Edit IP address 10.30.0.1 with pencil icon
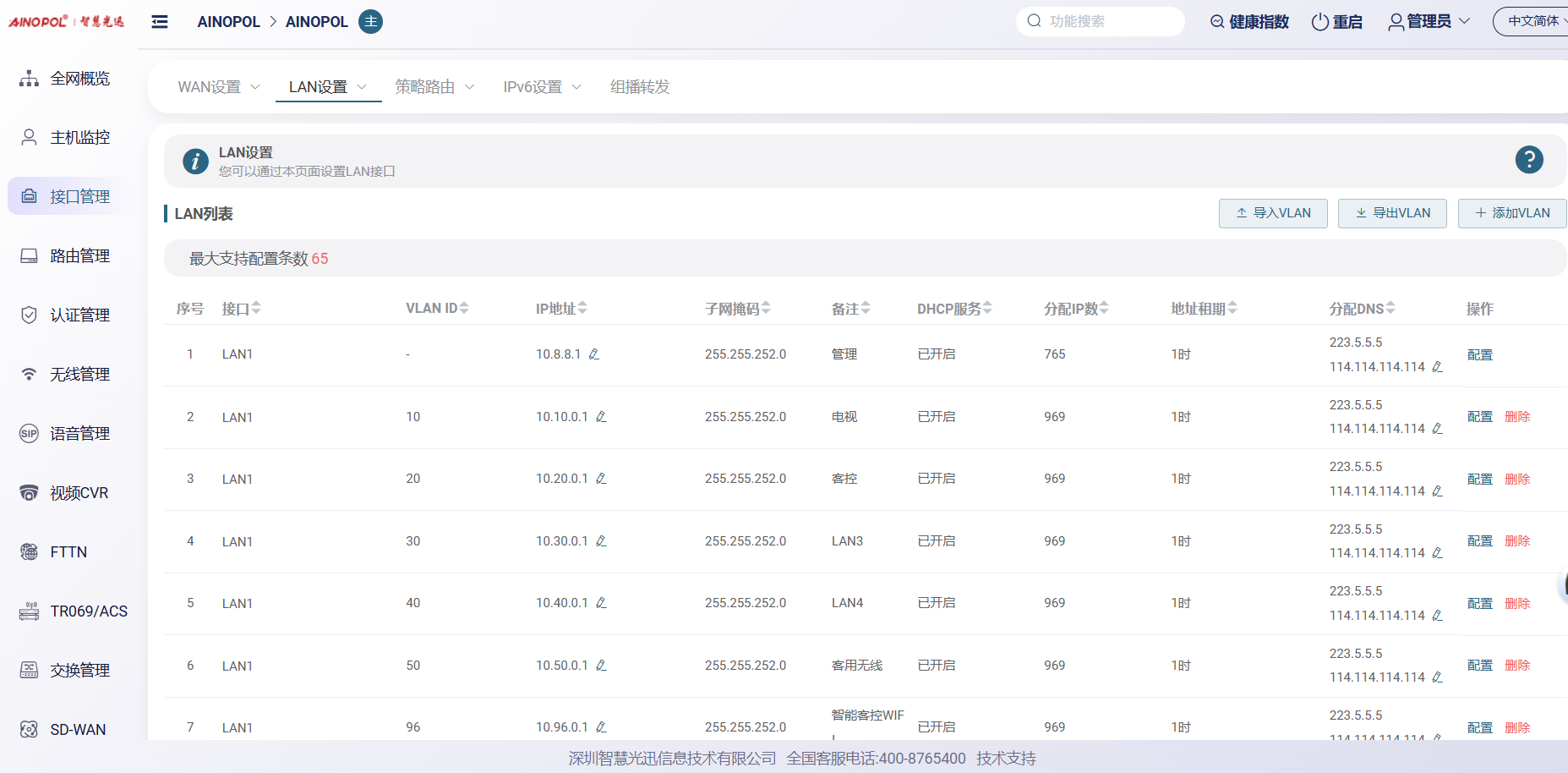The width and height of the screenshot is (1568, 773). coord(601,541)
